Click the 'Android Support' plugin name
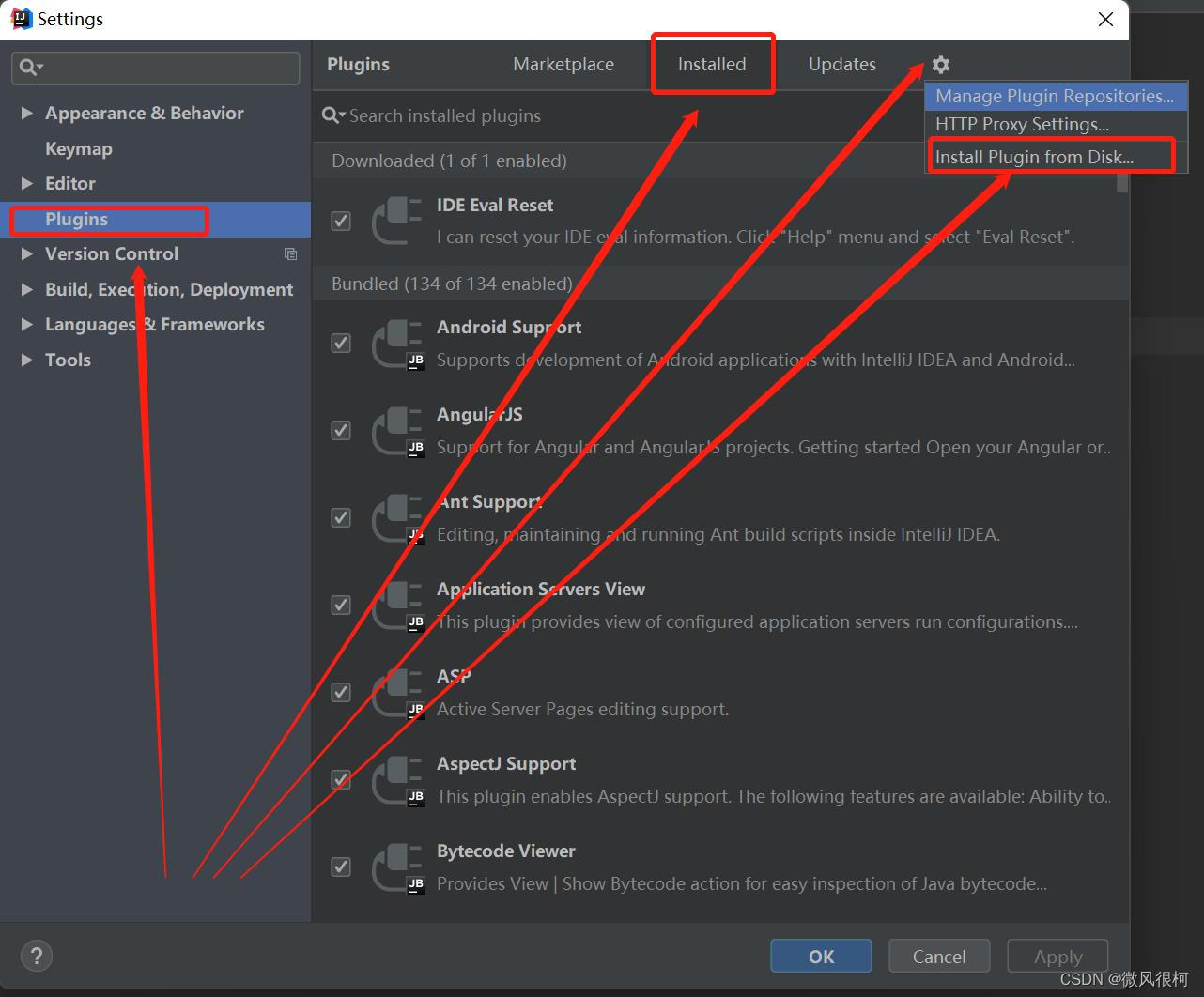The height and width of the screenshot is (997, 1204). pos(509,328)
